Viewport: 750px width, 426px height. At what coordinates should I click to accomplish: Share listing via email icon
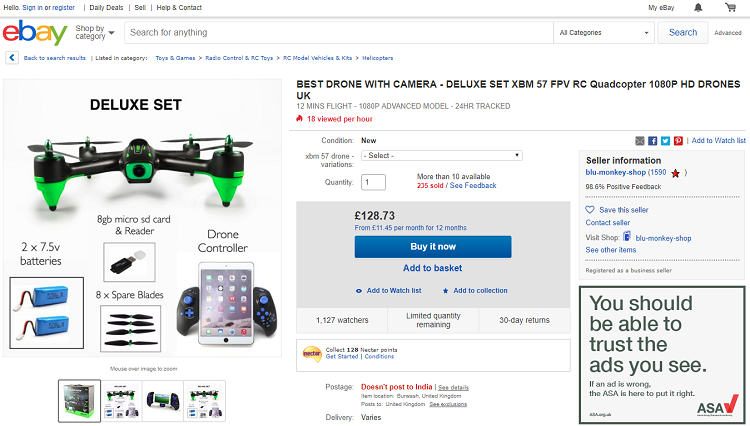point(640,141)
